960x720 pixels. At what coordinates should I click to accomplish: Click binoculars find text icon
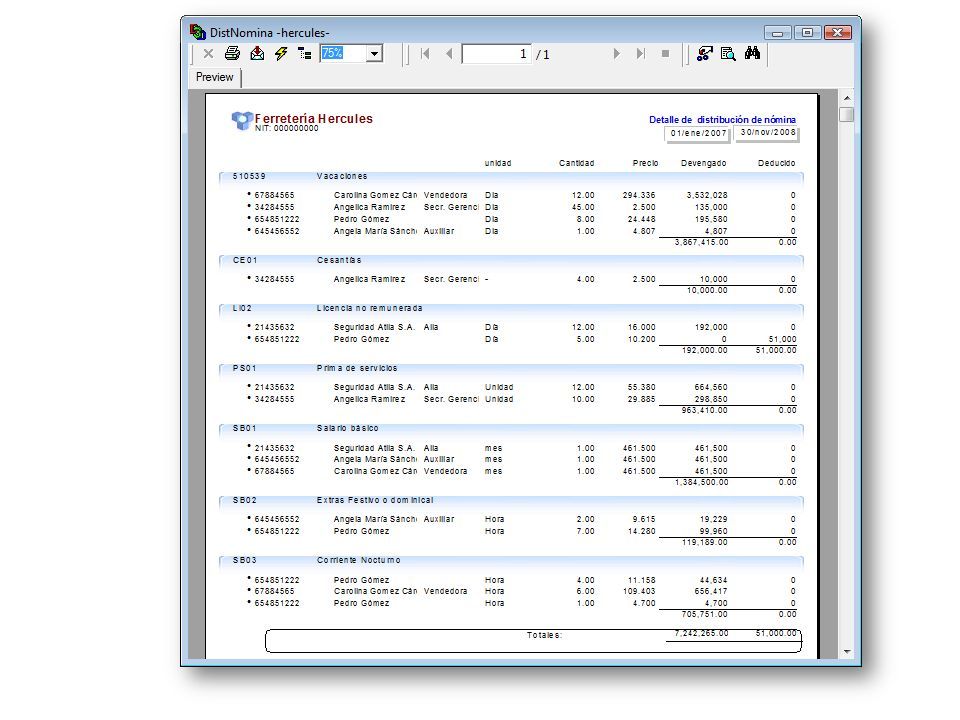752,54
